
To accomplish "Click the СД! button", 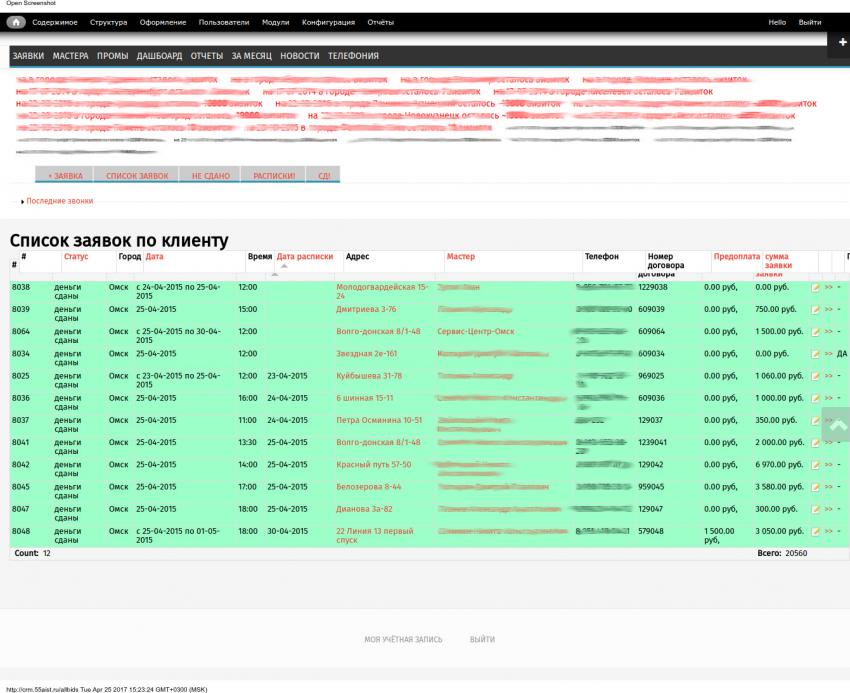I will click(324, 175).
